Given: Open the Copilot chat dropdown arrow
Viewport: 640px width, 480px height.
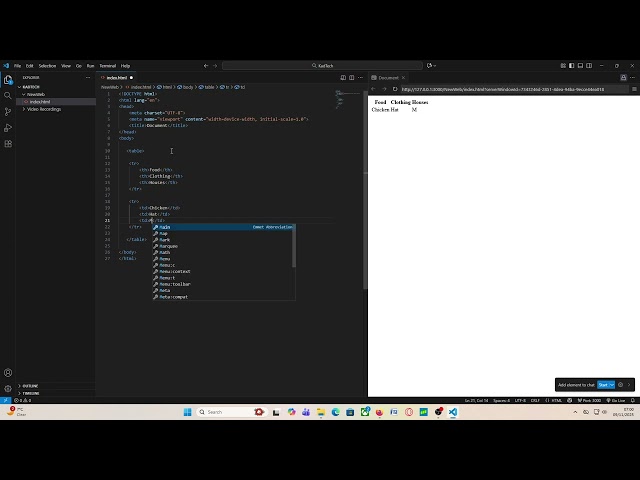Looking at the screenshot, I should coord(435,65).
